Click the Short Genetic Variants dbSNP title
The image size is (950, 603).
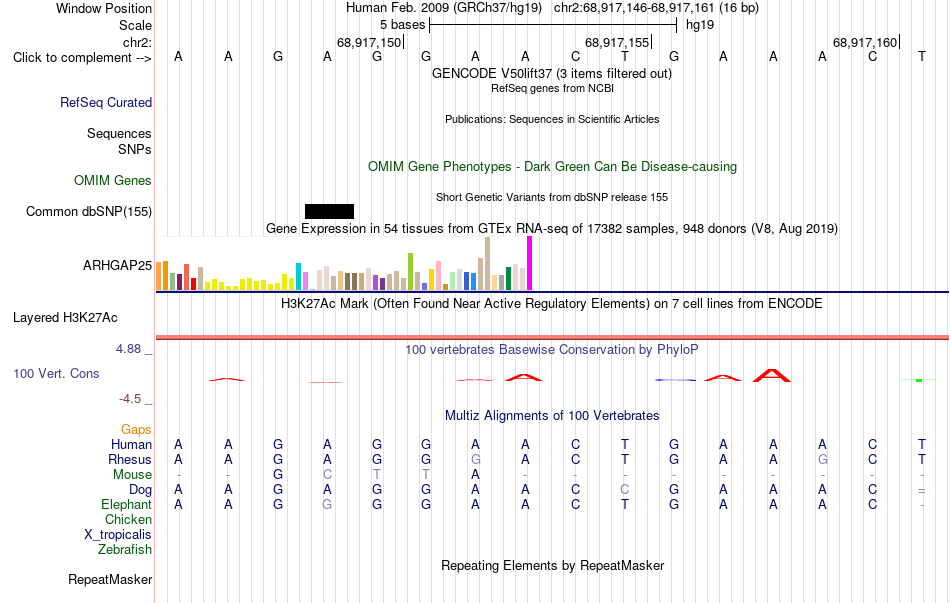click(552, 197)
